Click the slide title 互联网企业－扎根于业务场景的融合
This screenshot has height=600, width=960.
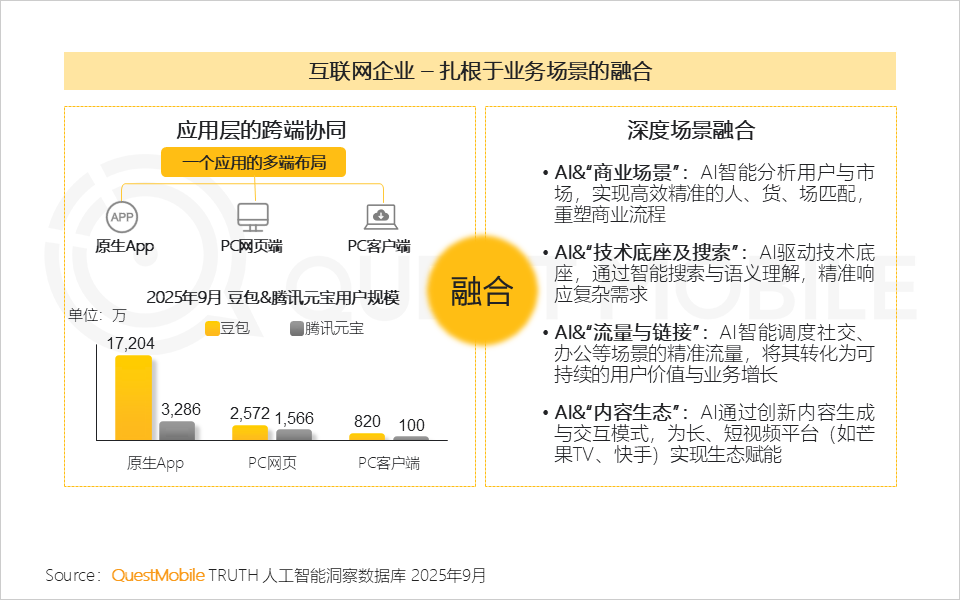pos(480,71)
